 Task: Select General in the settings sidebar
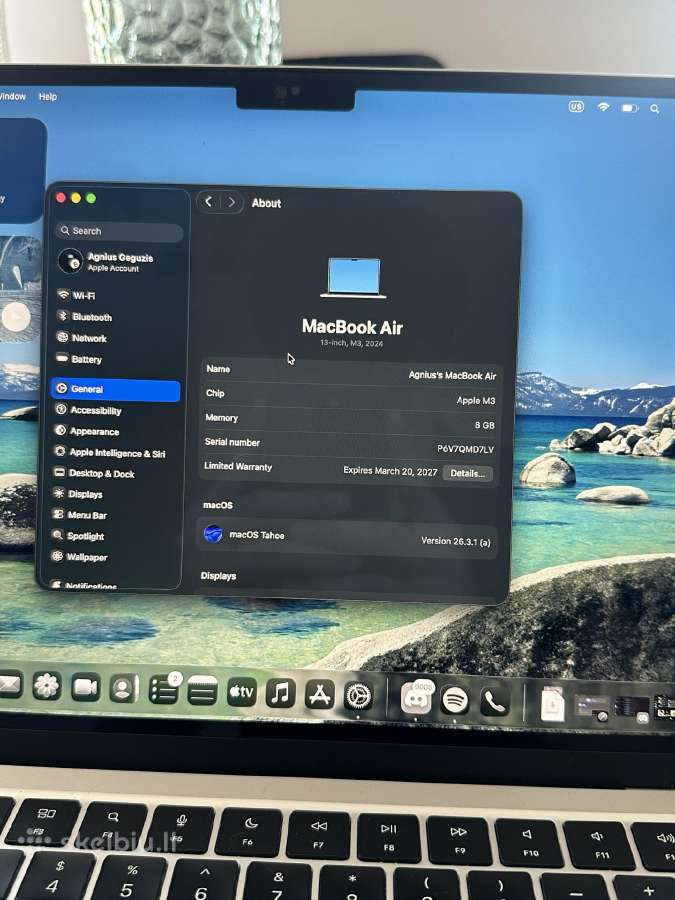click(115, 389)
